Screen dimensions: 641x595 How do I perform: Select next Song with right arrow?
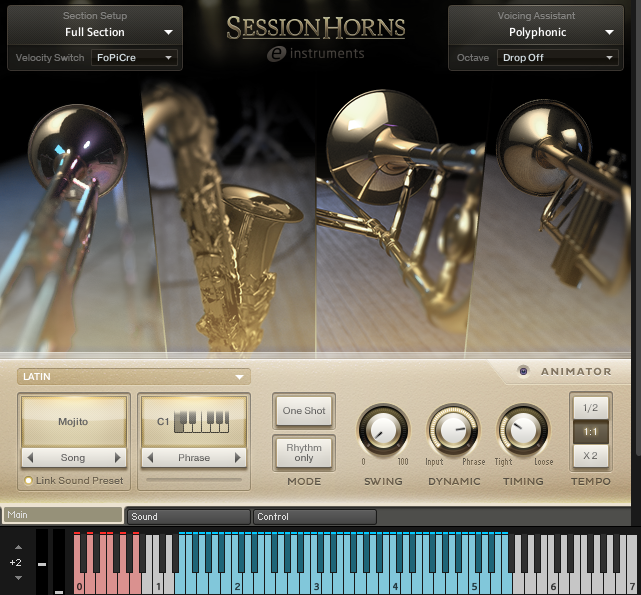[118, 458]
